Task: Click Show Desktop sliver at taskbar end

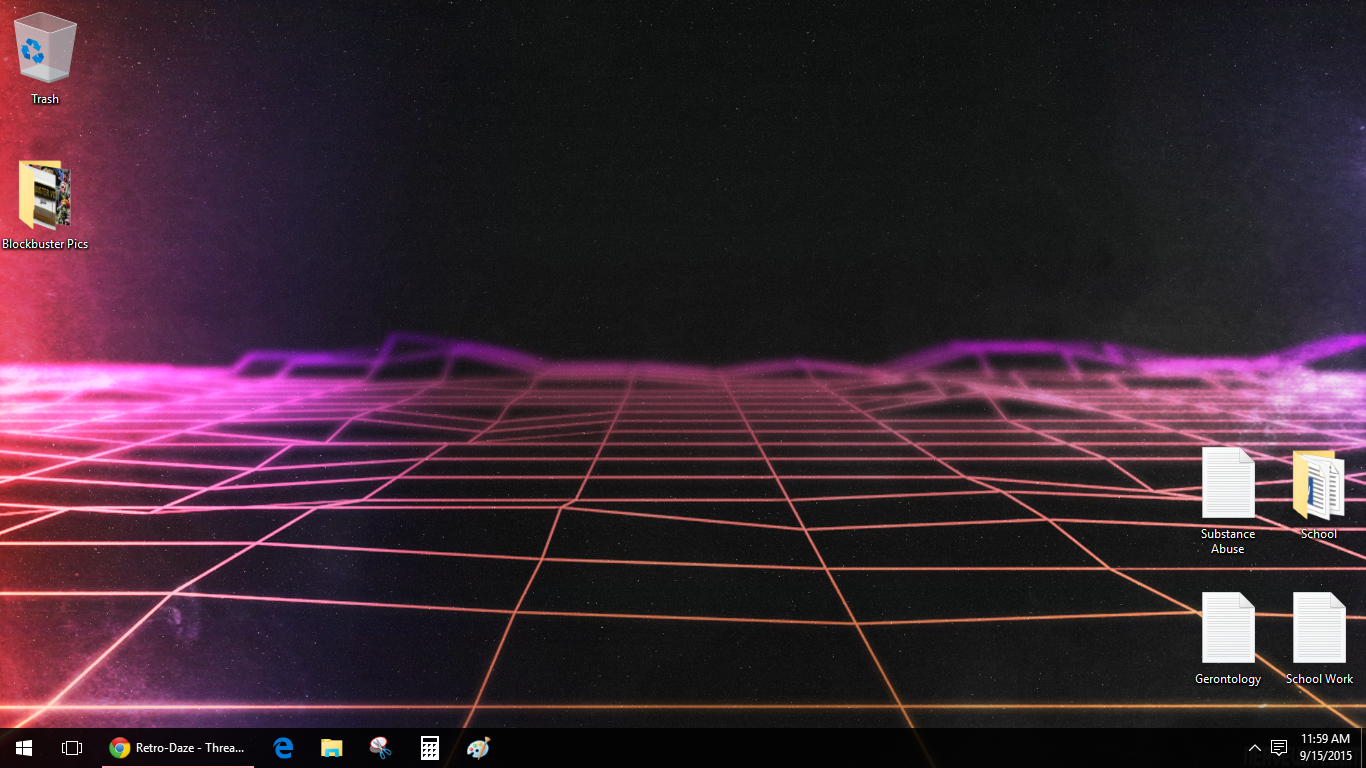Action: [x=1363, y=748]
